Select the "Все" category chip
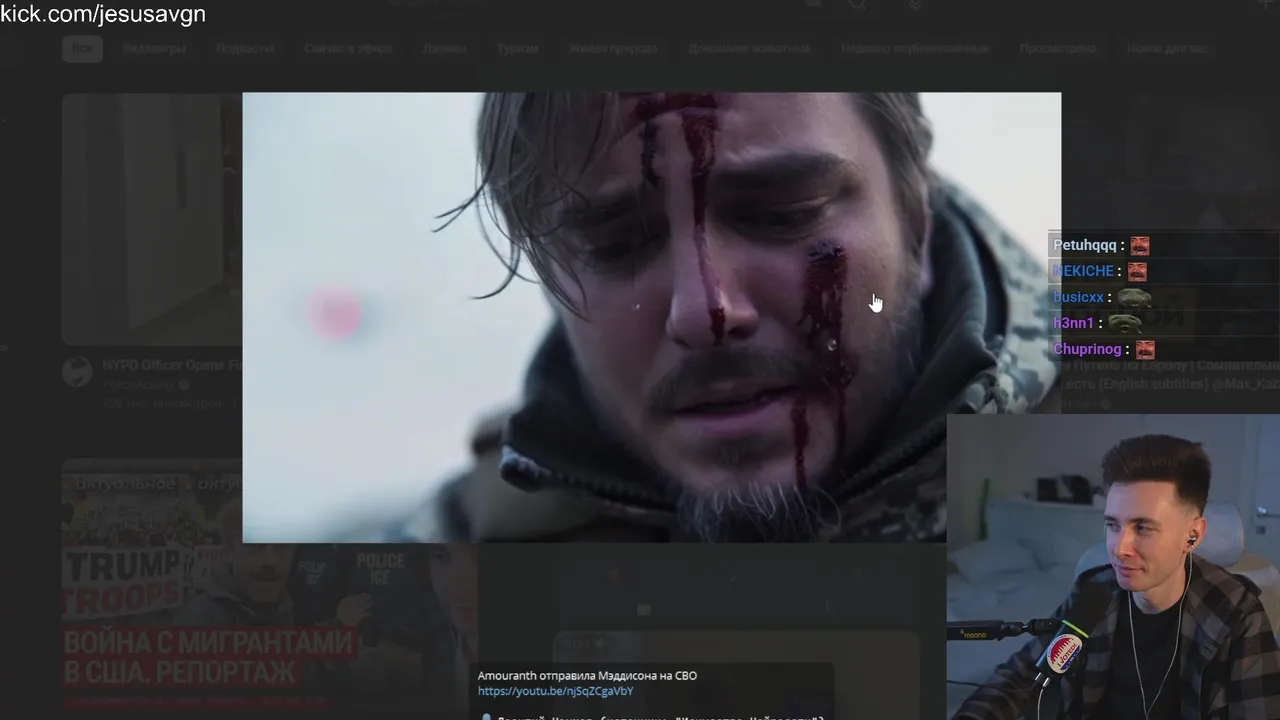Viewport: 1280px width, 720px height. (x=82, y=48)
